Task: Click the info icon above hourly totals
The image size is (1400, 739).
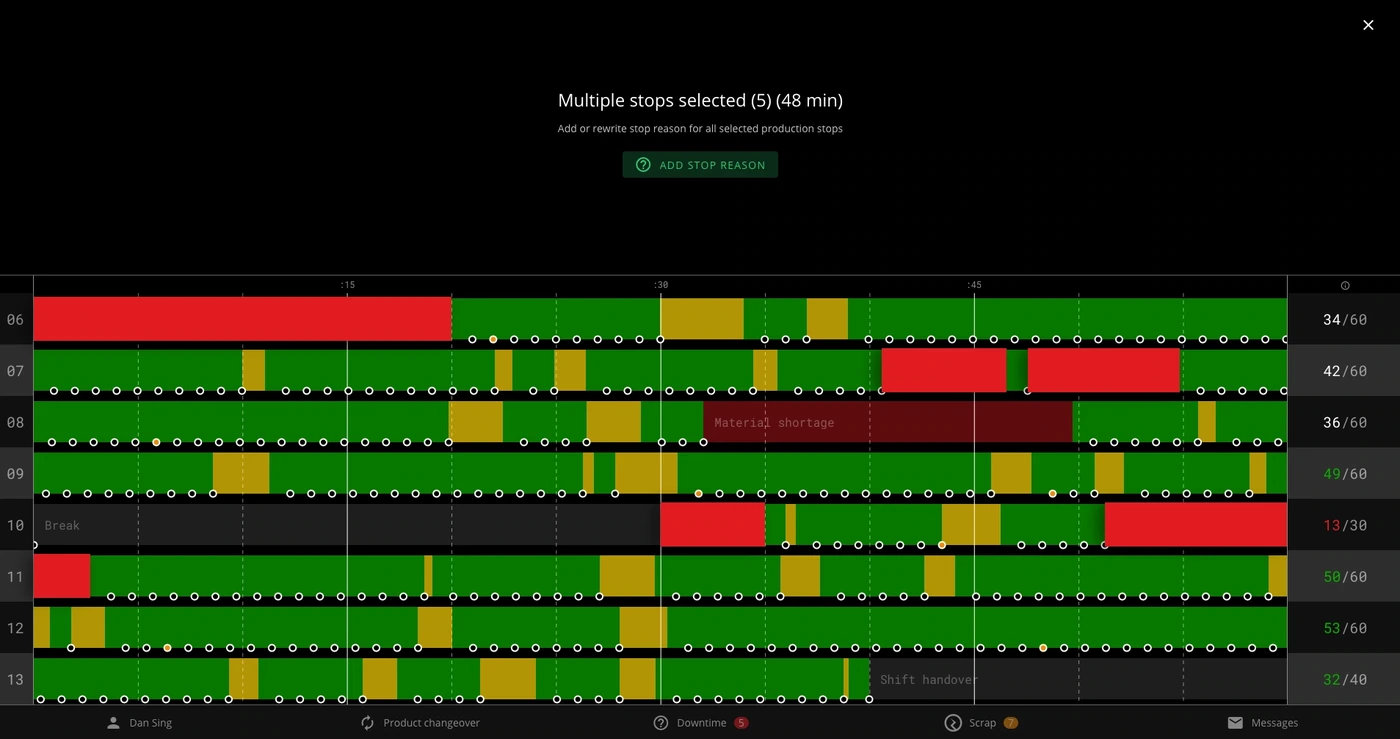Action: [x=1345, y=286]
